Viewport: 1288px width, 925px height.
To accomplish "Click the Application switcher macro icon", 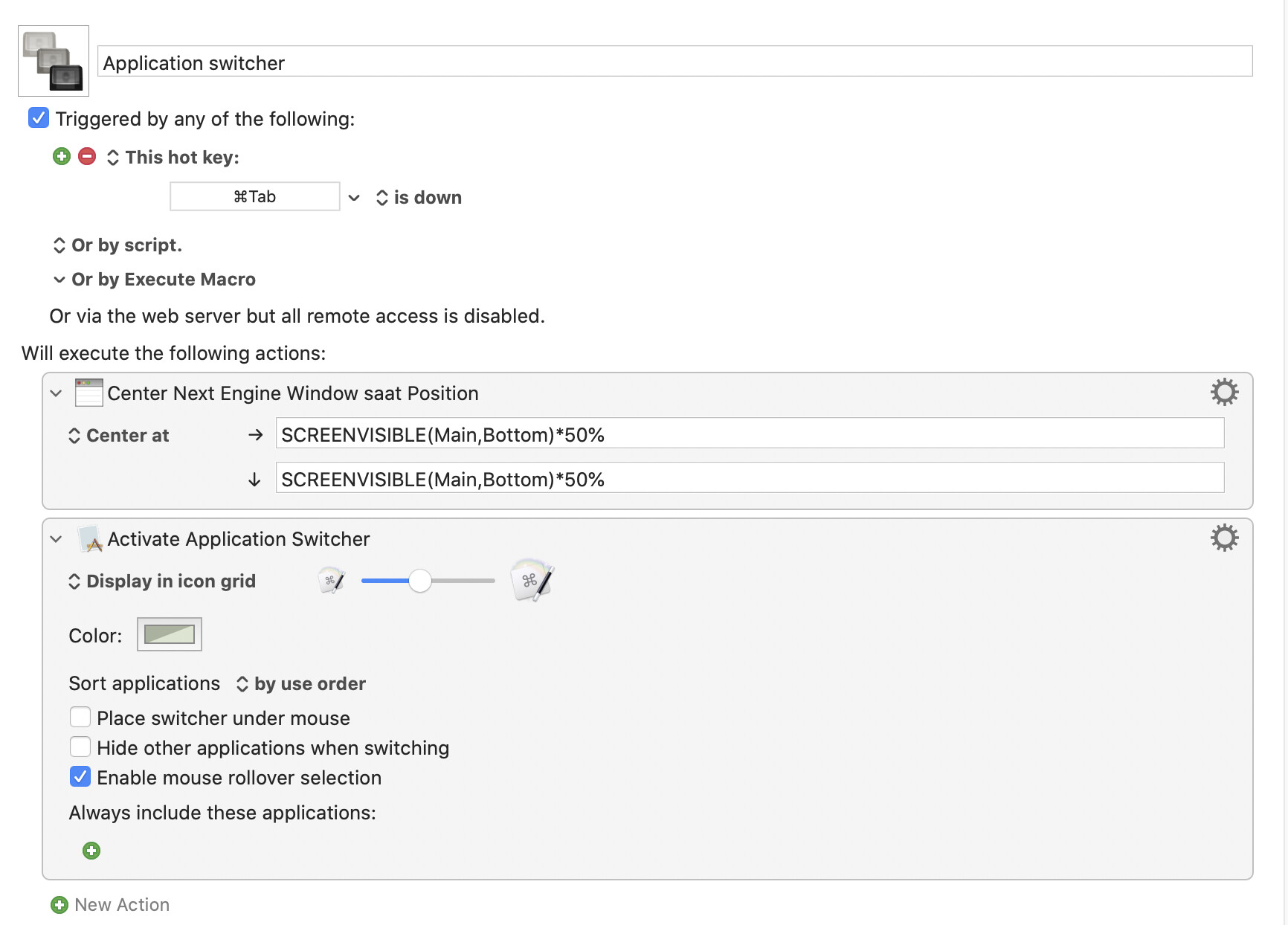I will (54, 61).
